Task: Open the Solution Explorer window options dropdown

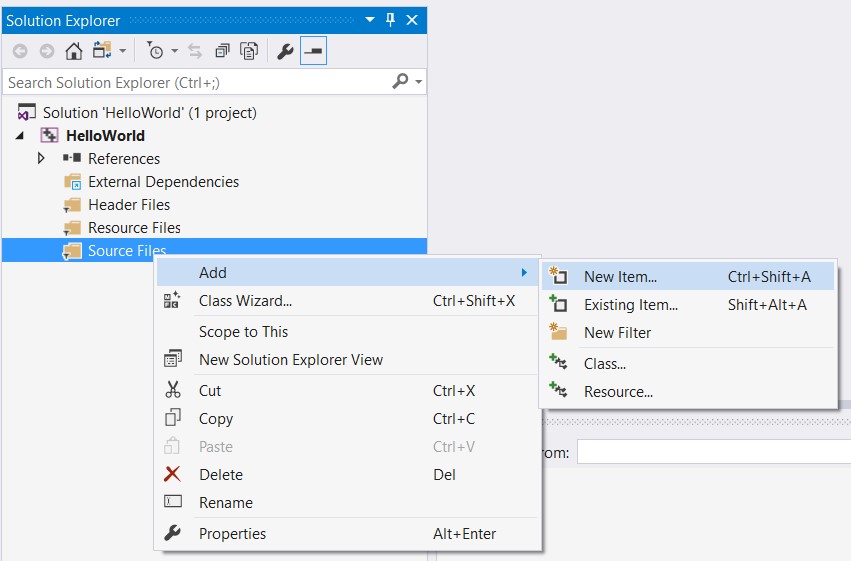Action: tap(370, 20)
